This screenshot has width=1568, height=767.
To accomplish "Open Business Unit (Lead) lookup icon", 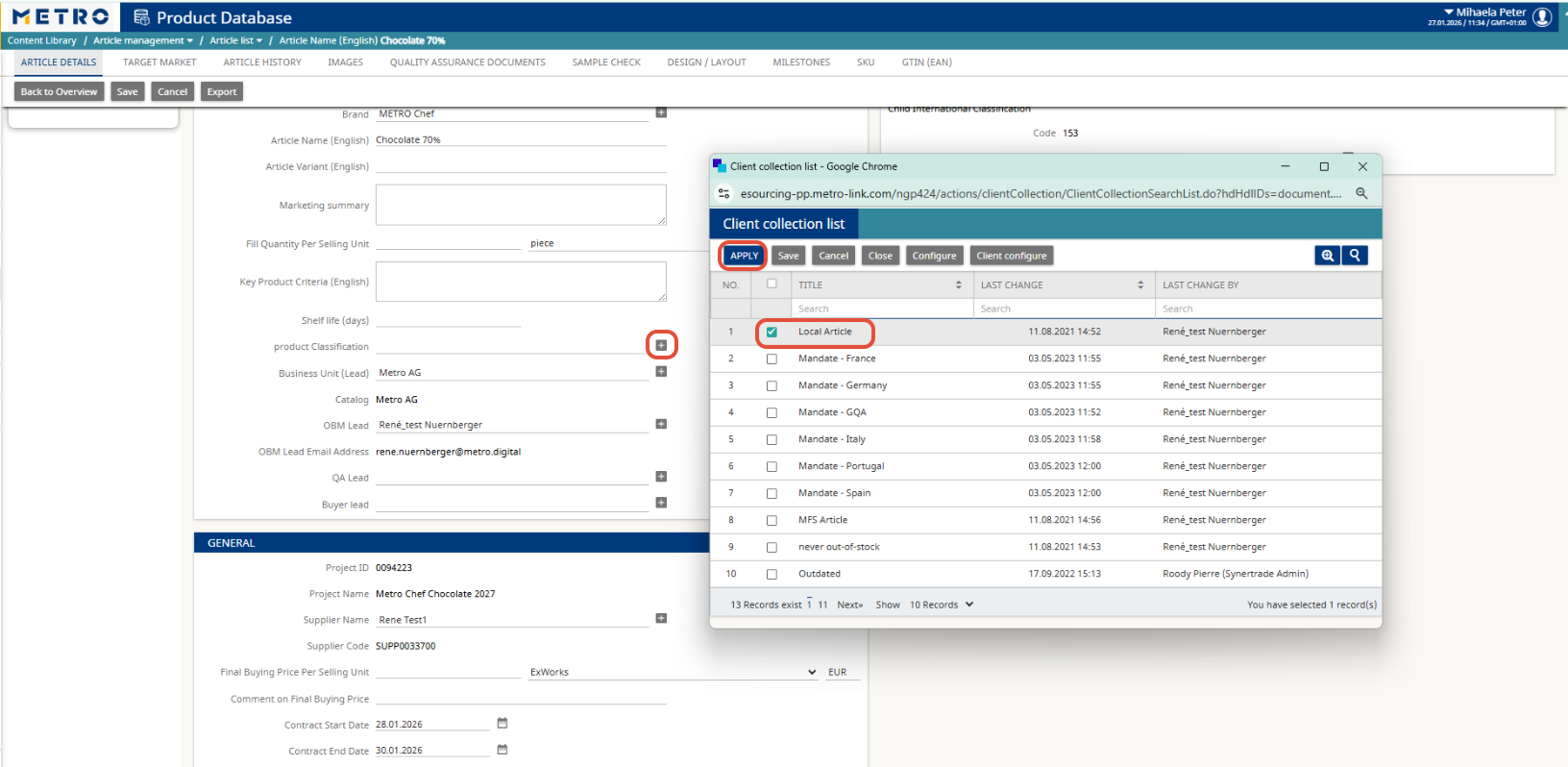I will [661, 371].
